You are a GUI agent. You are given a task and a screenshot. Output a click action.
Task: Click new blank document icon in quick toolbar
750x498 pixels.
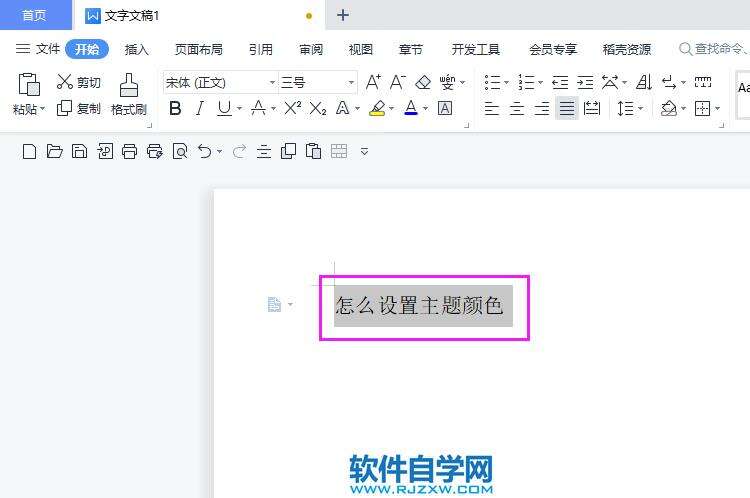point(30,152)
